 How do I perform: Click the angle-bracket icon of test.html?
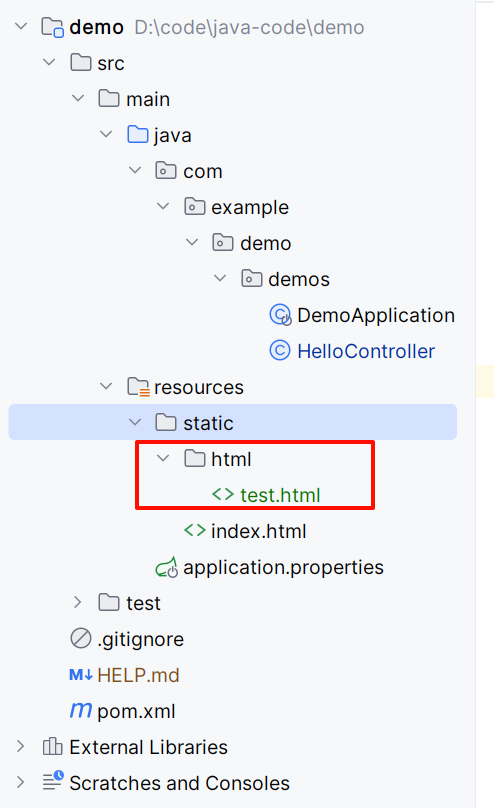click(x=223, y=495)
